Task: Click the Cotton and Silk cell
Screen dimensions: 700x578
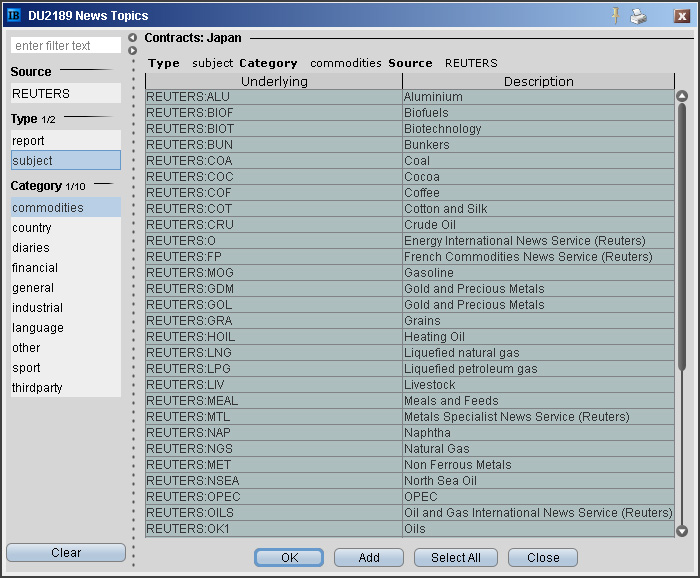Action: click(538, 209)
